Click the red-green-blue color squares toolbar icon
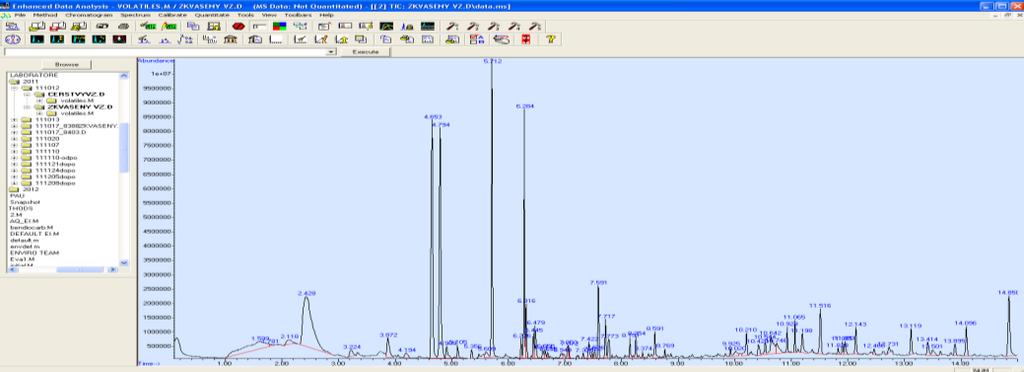The height and width of the screenshot is (372, 1024). tap(279, 26)
